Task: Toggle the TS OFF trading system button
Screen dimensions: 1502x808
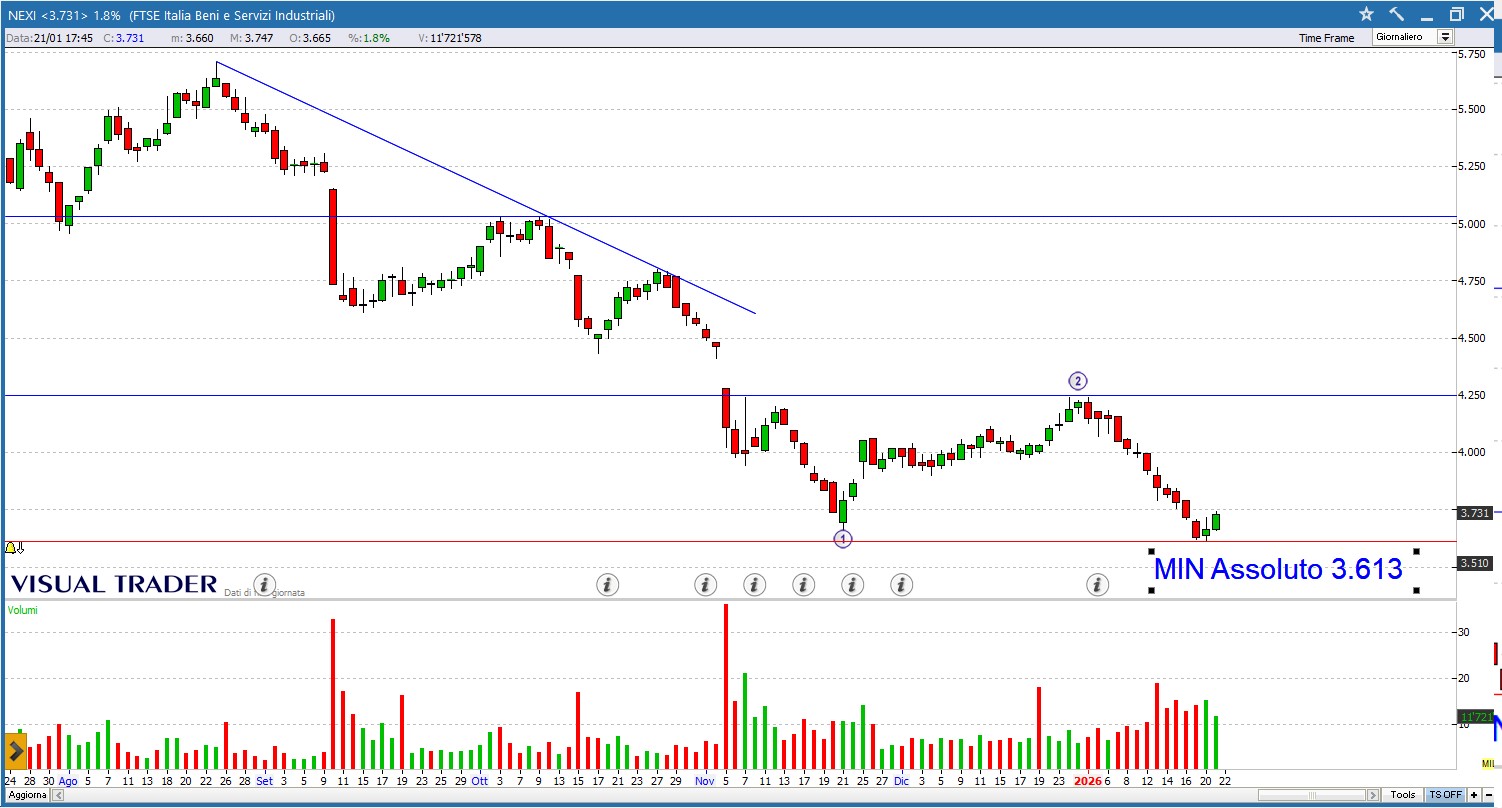Action: (1445, 795)
